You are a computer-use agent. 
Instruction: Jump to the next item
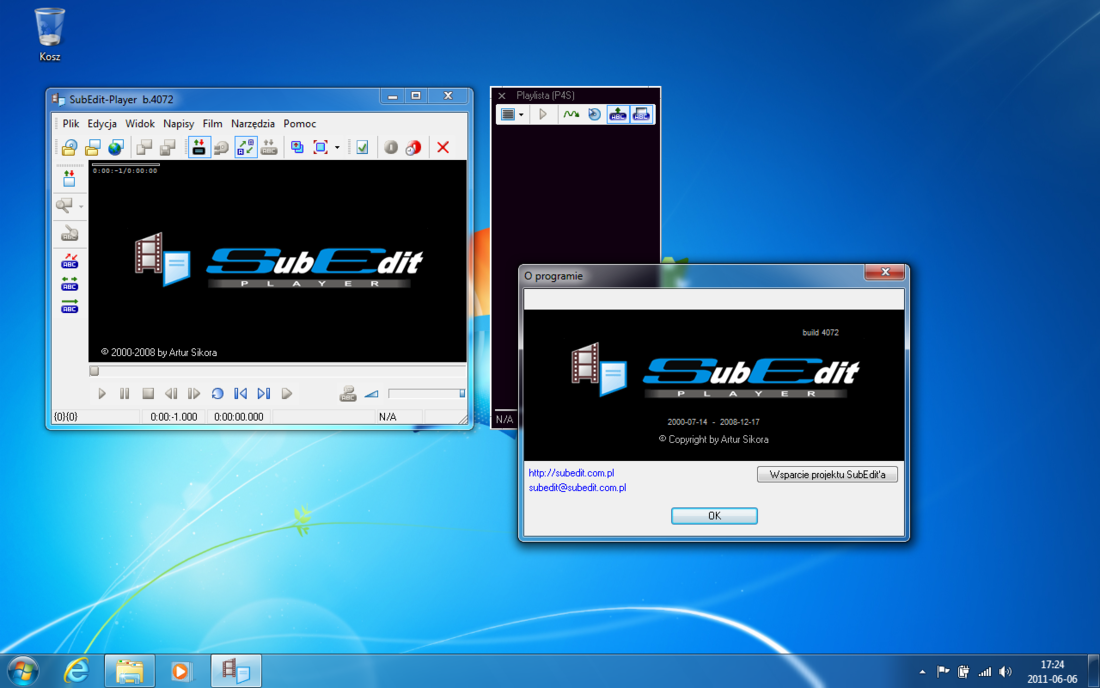(x=264, y=394)
